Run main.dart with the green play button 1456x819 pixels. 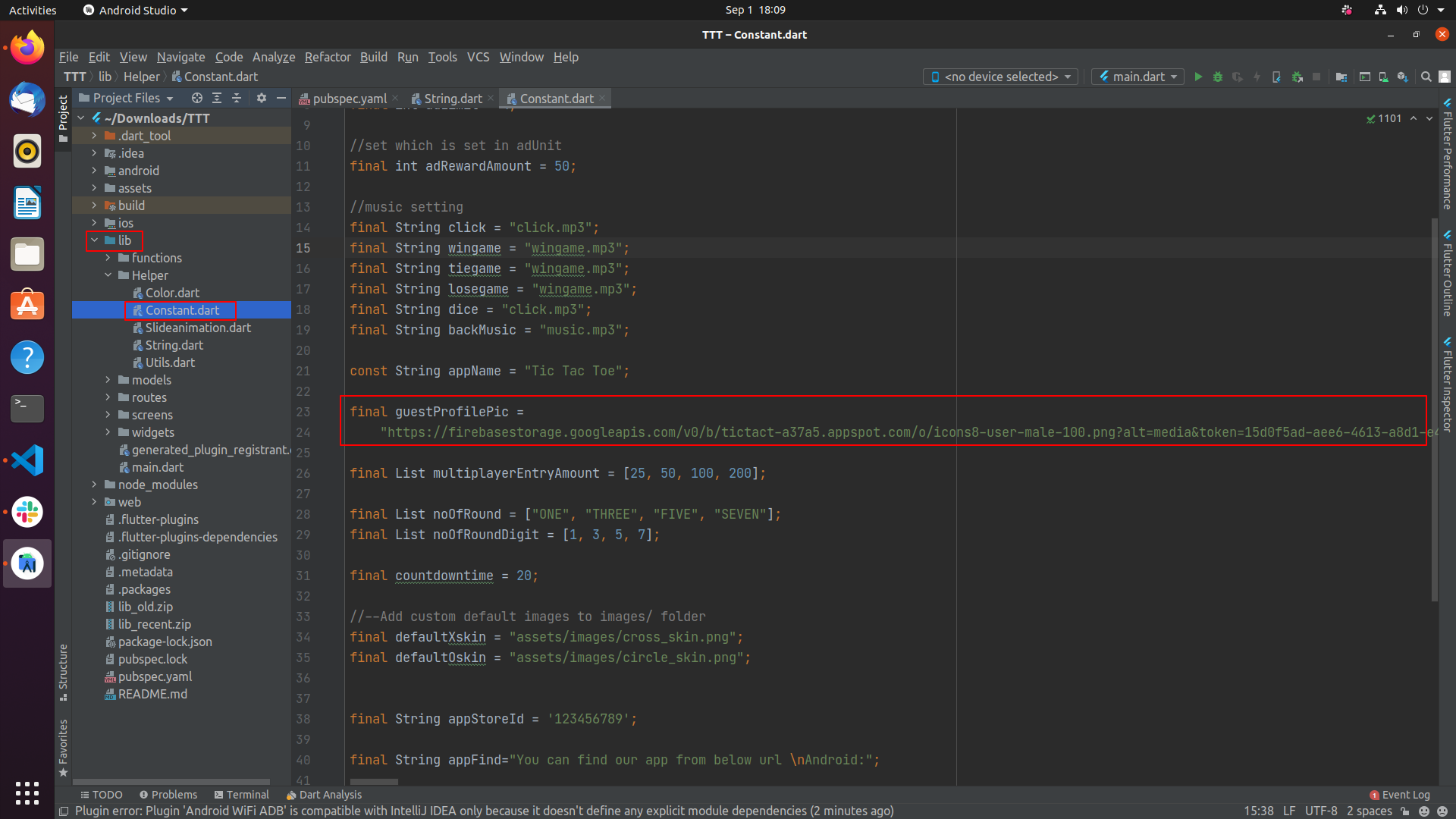click(1198, 77)
